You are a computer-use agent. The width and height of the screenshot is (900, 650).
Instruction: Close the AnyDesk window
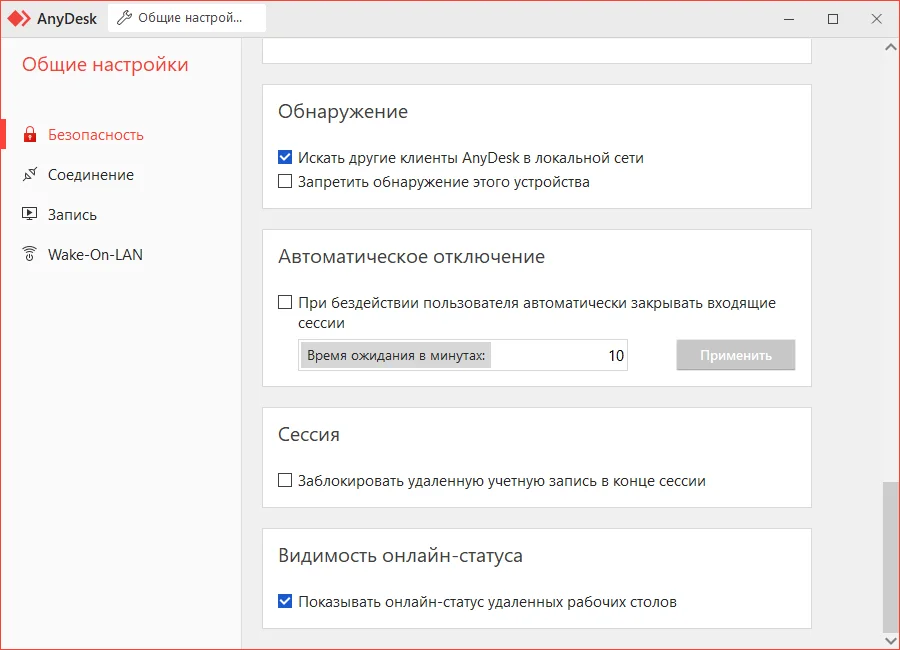pyautogui.click(x=877, y=18)
